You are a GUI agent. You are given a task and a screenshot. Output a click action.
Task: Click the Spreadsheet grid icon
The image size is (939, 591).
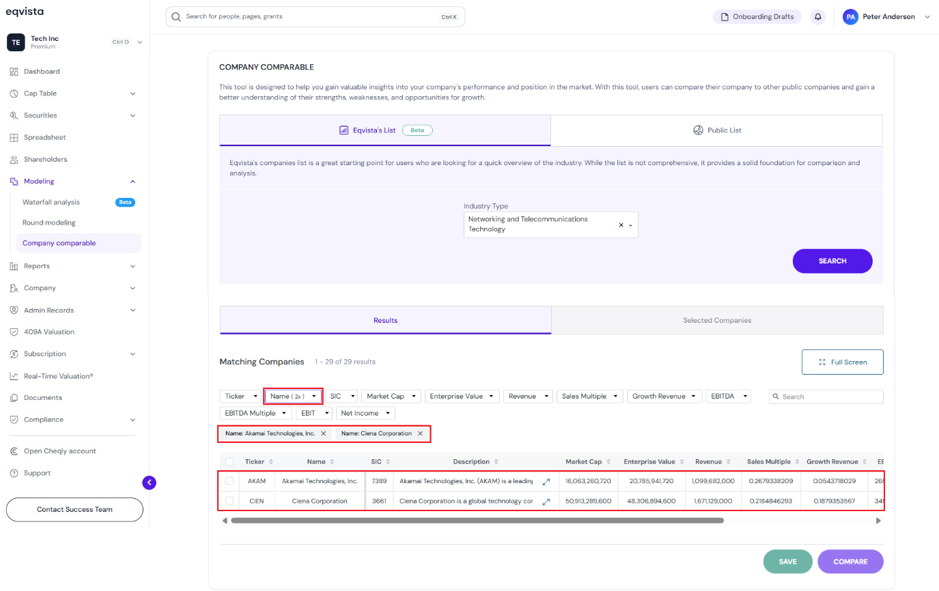tap(14, 137)
